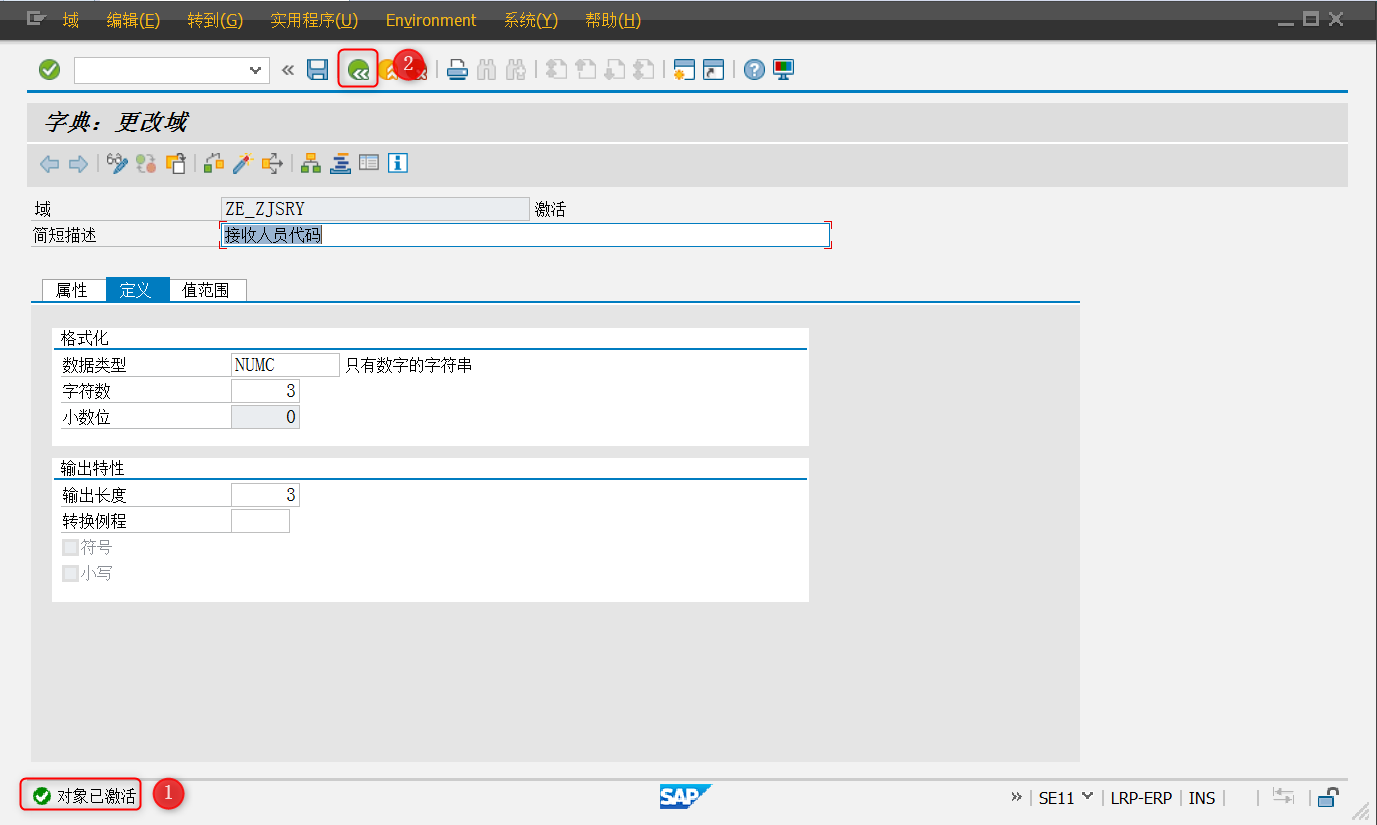Open Help with the question mark icon
Screen dimensions: 1377x825
click(753, 69)
